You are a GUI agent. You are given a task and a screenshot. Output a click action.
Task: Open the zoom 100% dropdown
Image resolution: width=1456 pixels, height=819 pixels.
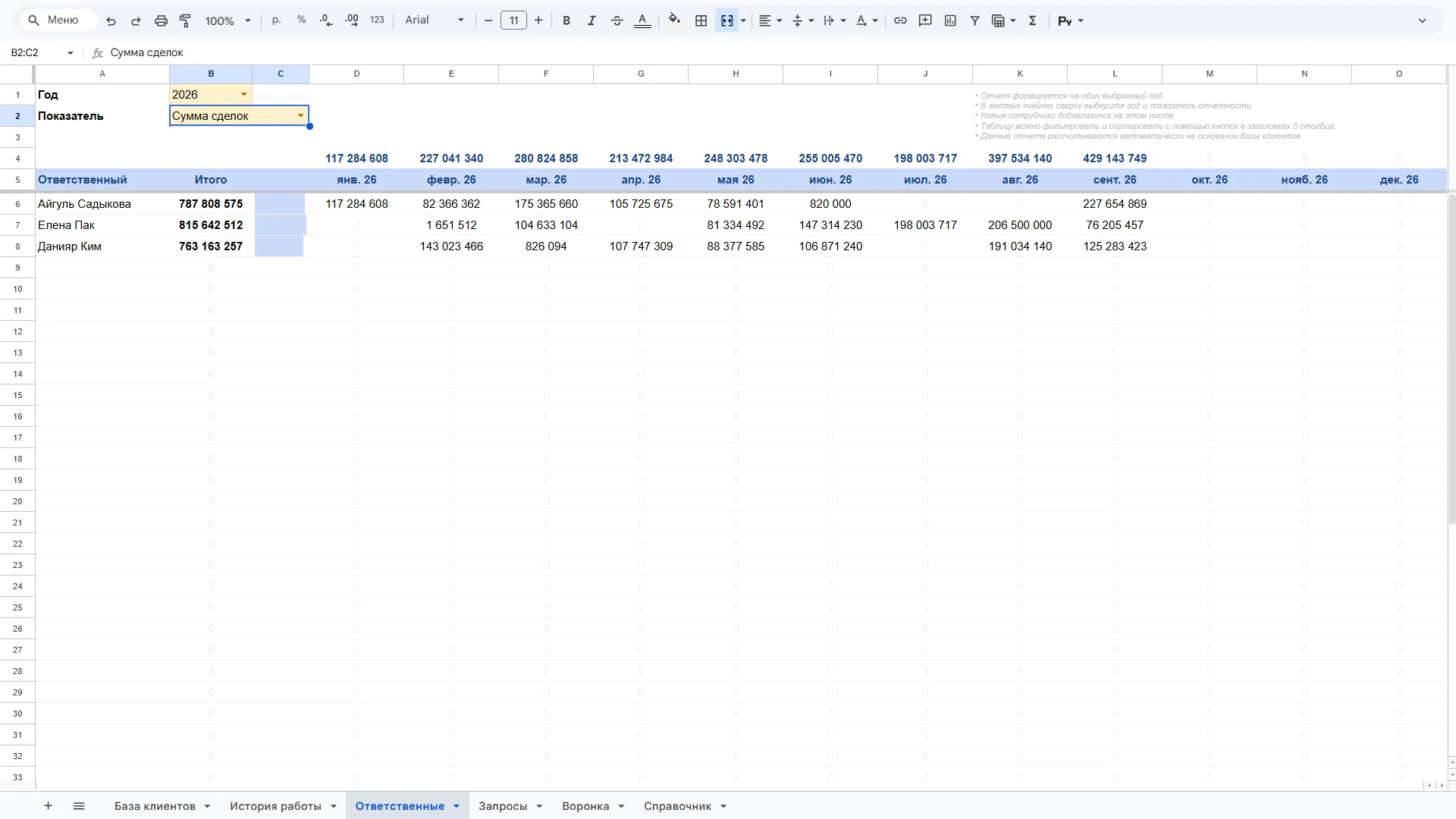coord(227,20)
